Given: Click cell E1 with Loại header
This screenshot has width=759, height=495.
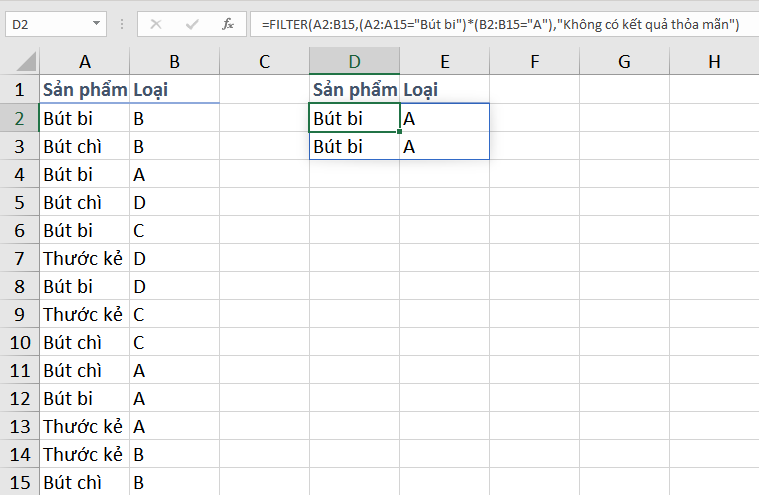Looking at the screenshot, I should coord(444,90).
